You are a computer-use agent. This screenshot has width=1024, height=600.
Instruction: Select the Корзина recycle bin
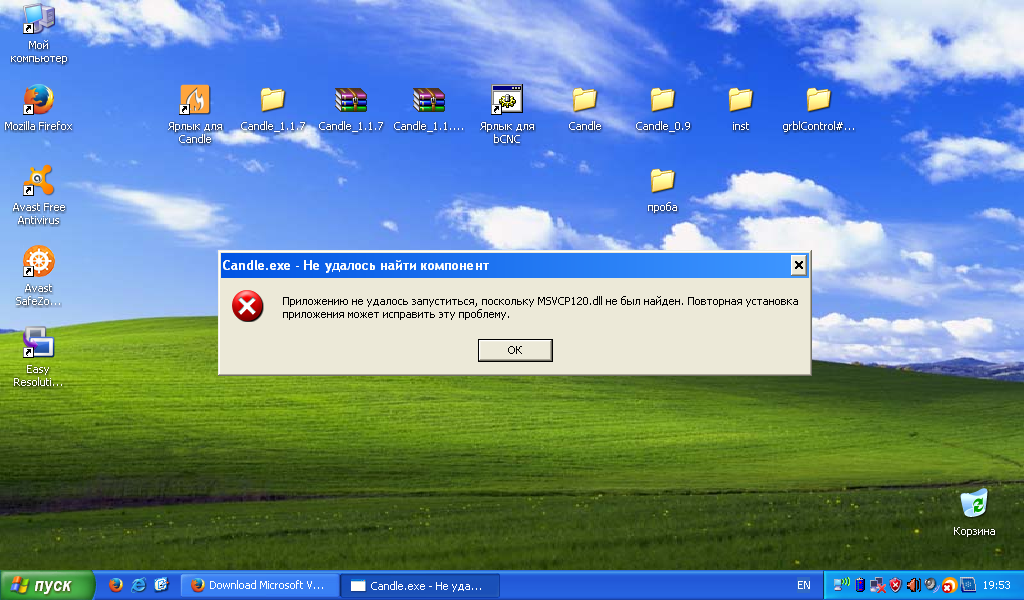(974, 513)
